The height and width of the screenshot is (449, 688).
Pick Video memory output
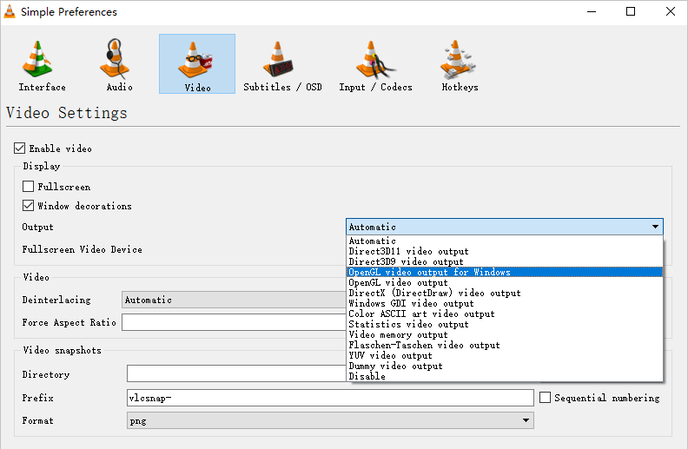[505, 335]
